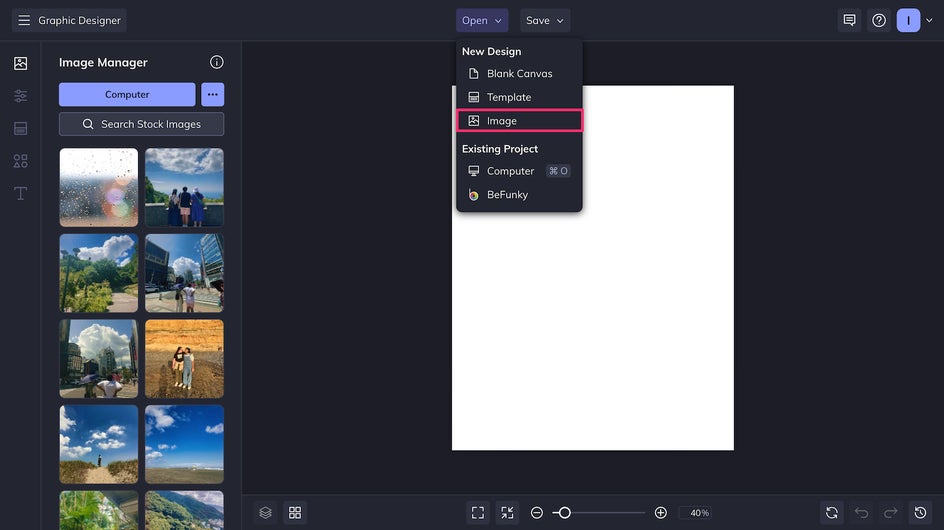
Task: Click the Graphic Designer title label
Action: point(79,20)
